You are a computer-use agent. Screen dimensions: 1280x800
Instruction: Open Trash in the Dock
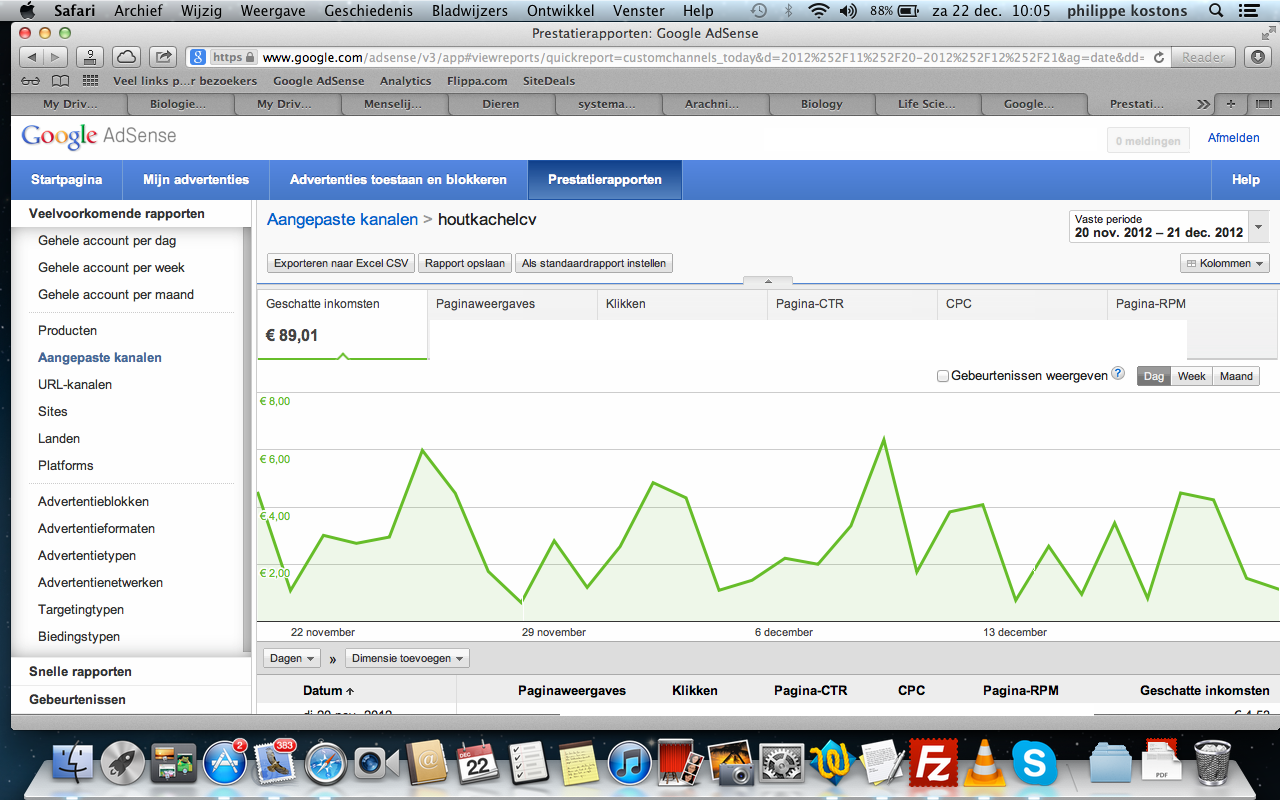1213,763
